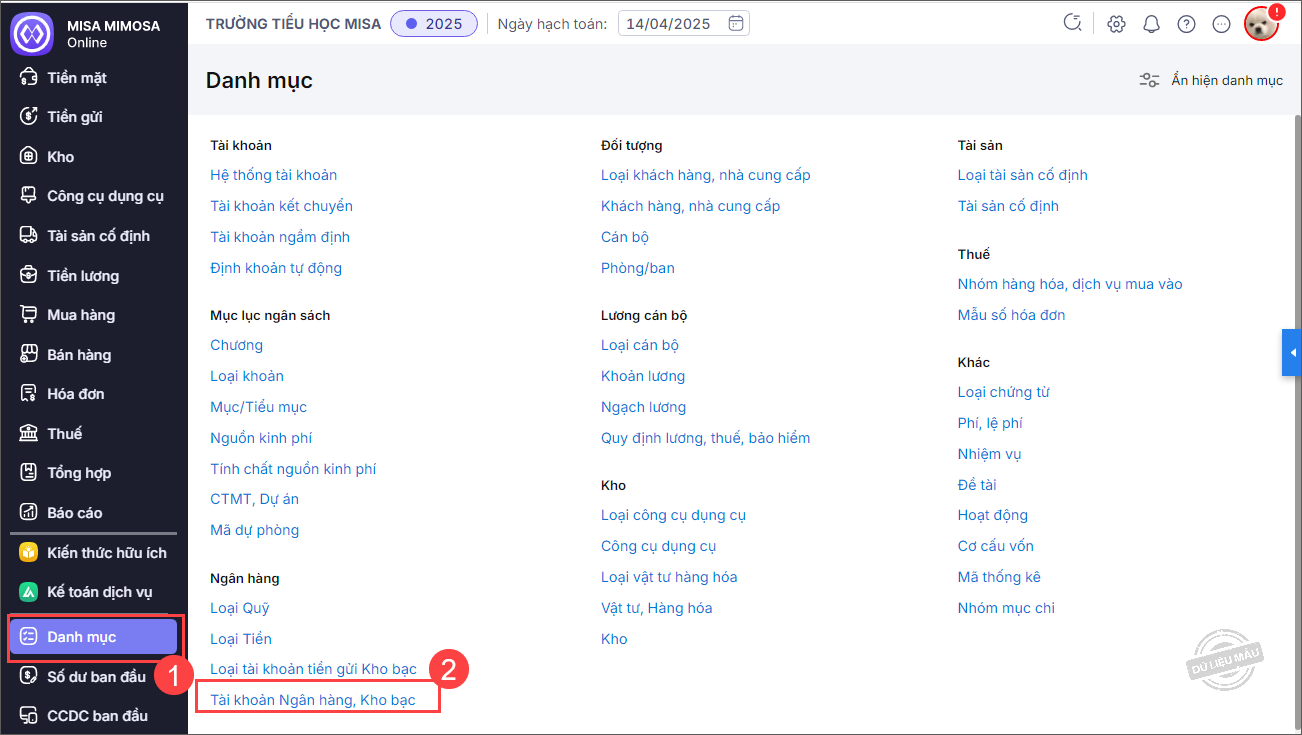Click the user avatar profile picture
This screenshot has width=1302, height=735.
(1261, 24)
